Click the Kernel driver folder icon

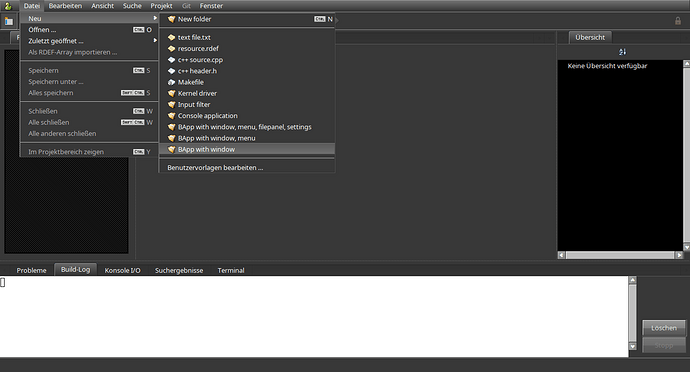[x=172, y=93]
